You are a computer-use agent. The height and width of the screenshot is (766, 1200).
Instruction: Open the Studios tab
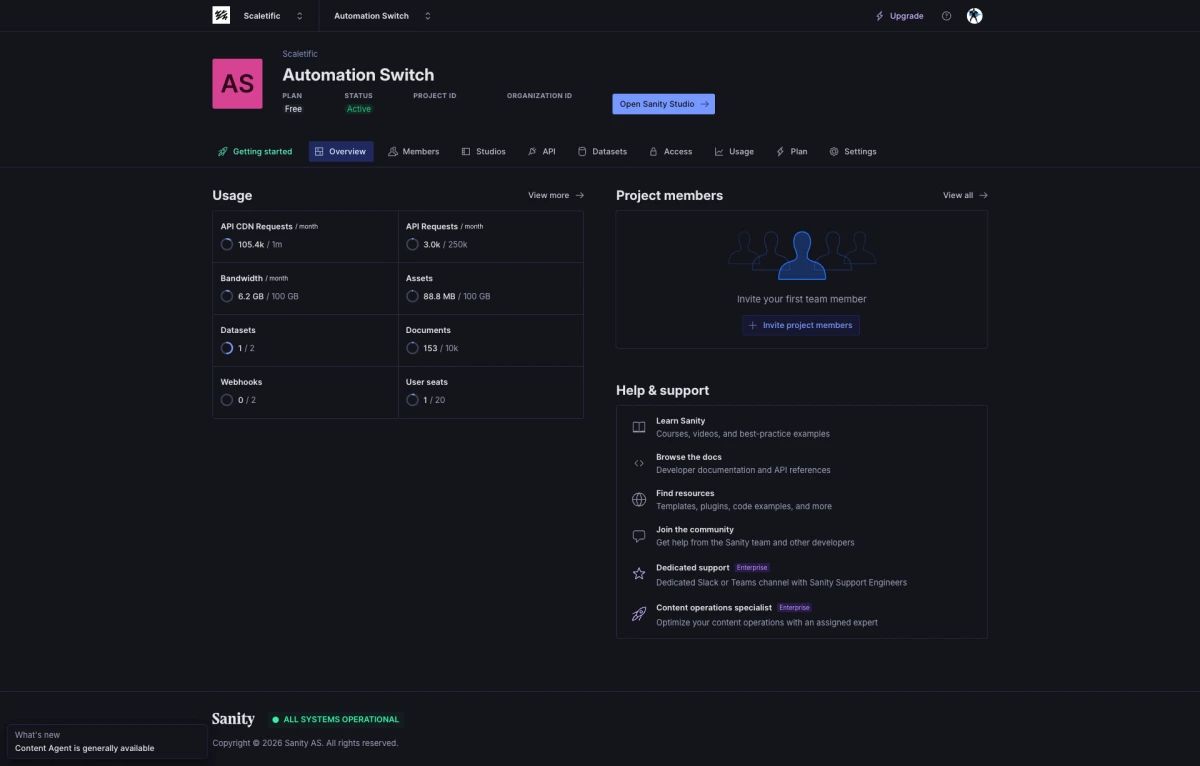484,152
